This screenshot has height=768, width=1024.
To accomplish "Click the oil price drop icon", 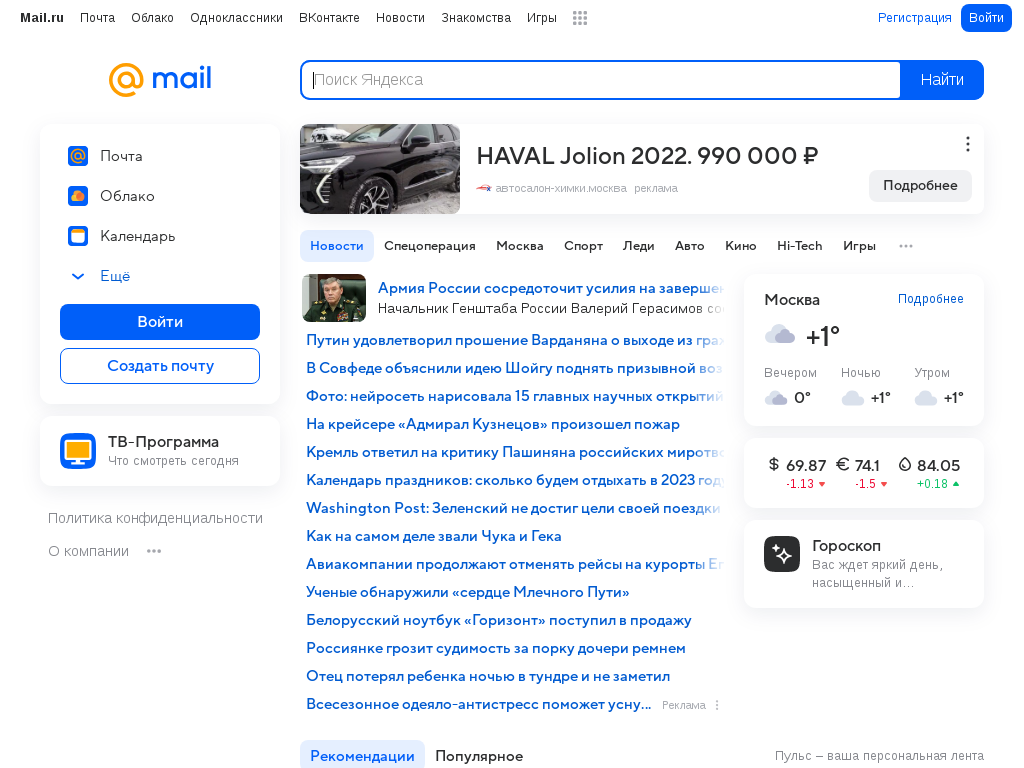I will coord(904,464).
